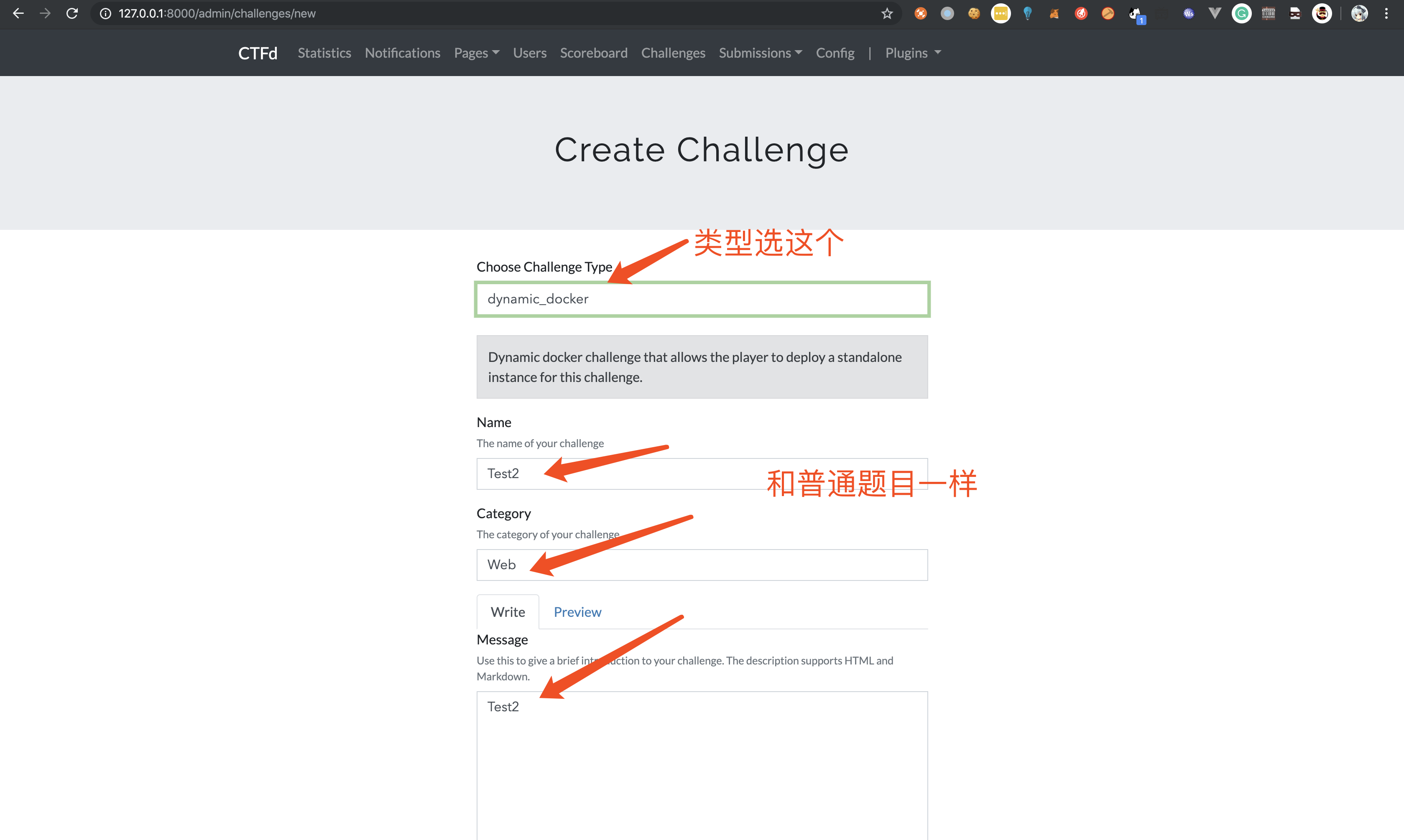Open the MetaMask fox extension
This screenshot has height=840, width=1404.
(x=1054, y=14)
